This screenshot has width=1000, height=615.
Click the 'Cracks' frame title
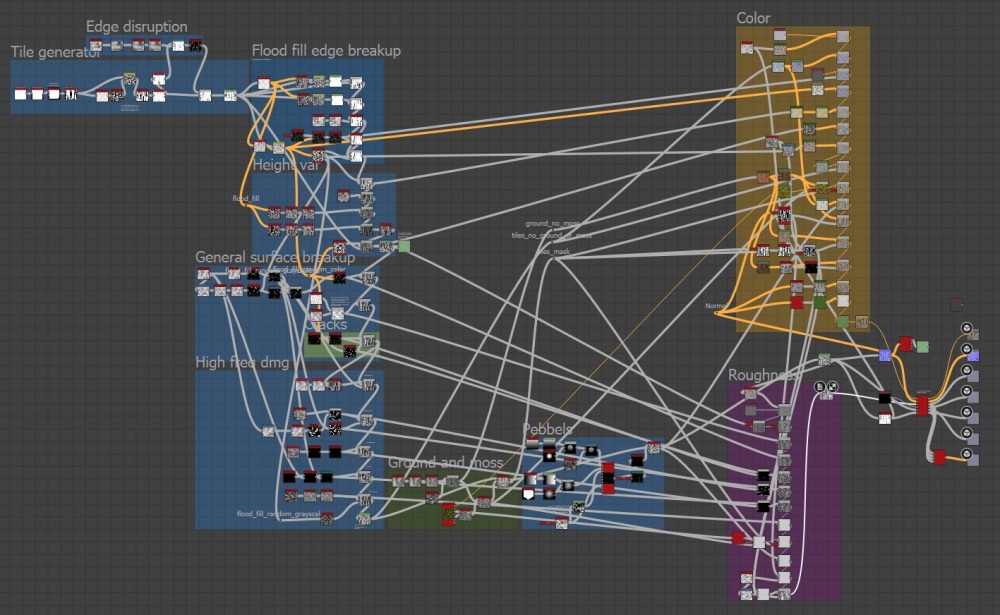click(x=326, y=325)
